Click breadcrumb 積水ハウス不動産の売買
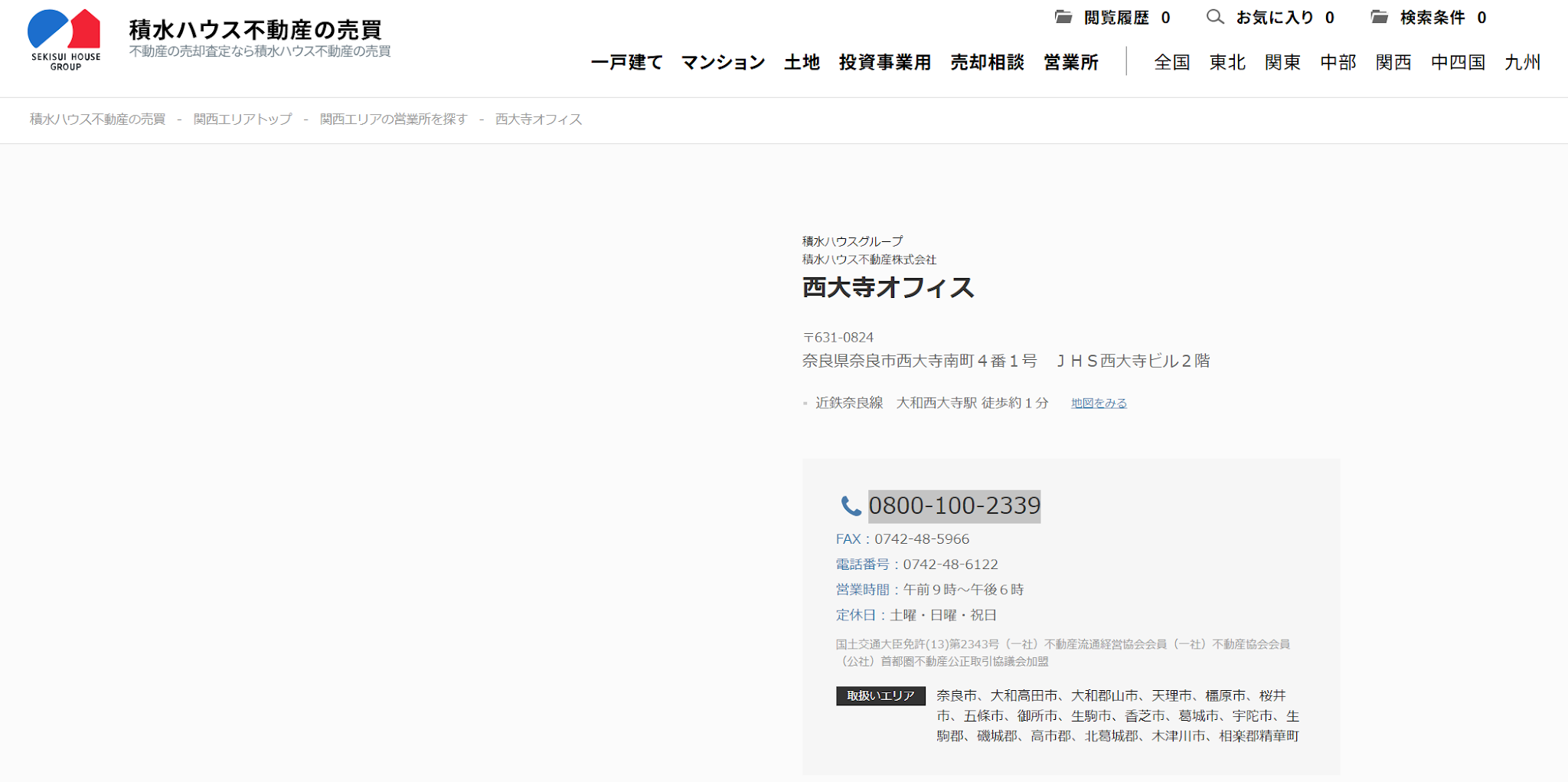Viewport: 1568px width, 782px height. pos(97,119)
